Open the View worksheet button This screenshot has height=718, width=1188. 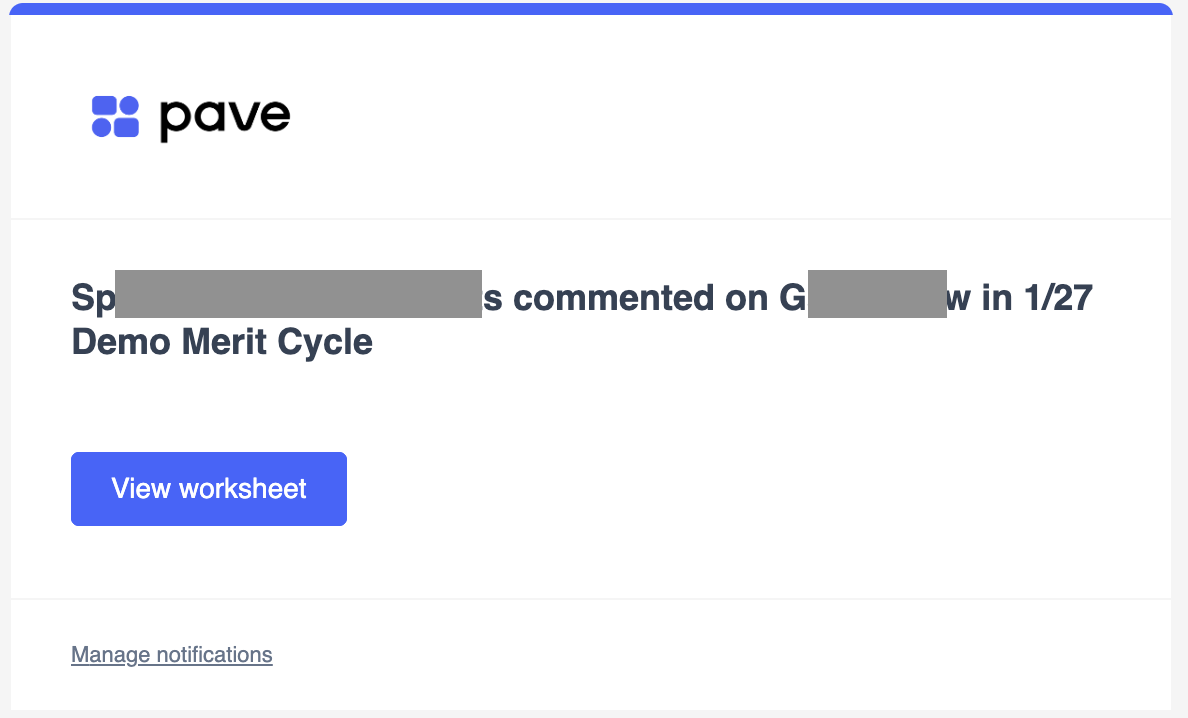click(209, 489)
